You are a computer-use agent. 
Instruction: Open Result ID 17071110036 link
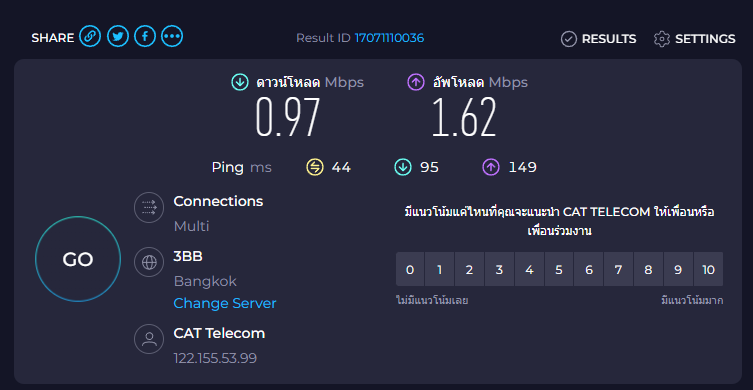pos(389,38)
